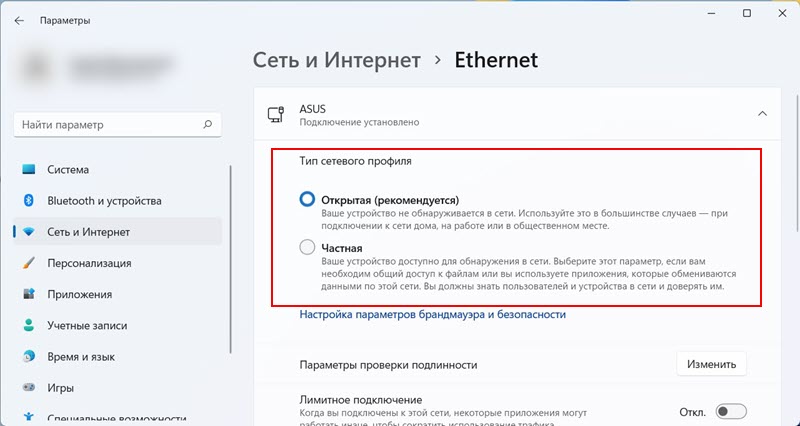Viewport: 800px width, 426px height.
Task: Click the Найти параметр search field
Action: tap(105, 125)
